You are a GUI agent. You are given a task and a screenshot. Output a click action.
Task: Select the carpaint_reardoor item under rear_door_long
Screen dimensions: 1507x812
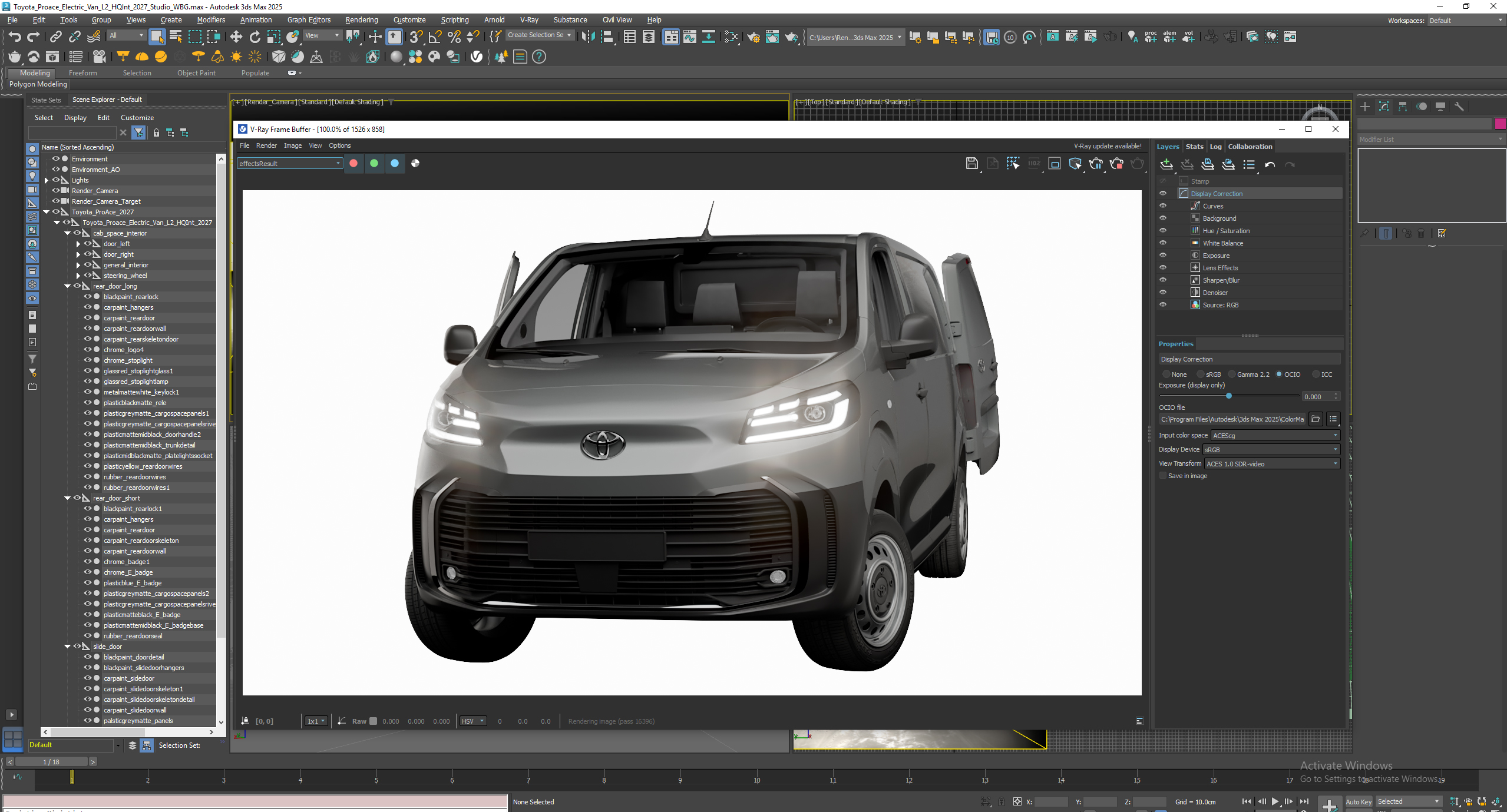[x=129, y=319]
